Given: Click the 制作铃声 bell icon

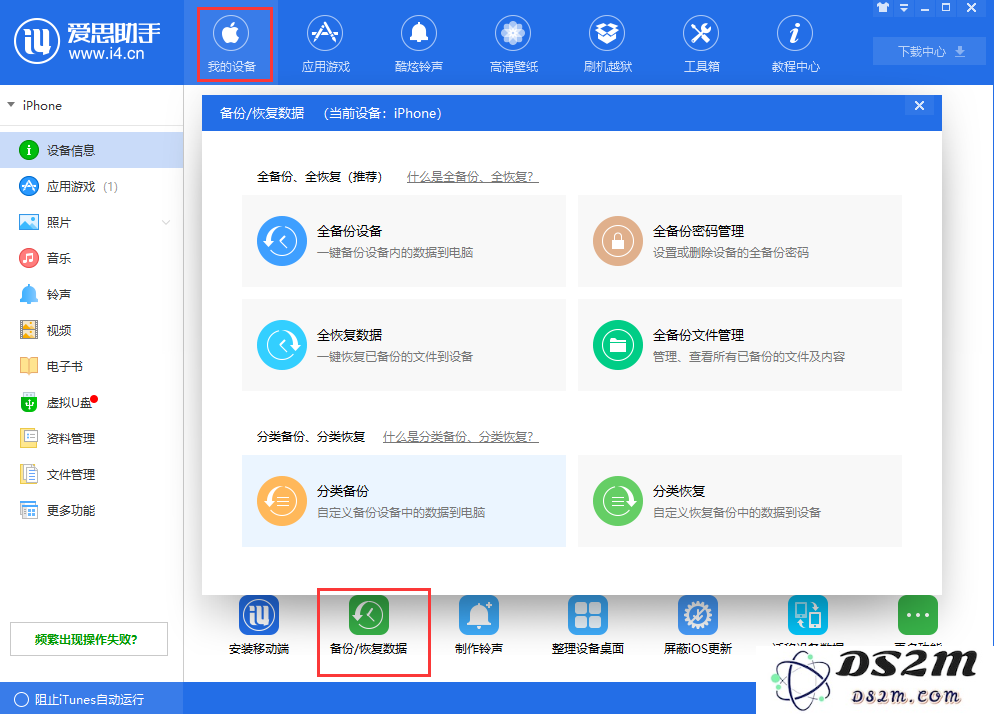Looking at the screenshot, I should 479,615.
